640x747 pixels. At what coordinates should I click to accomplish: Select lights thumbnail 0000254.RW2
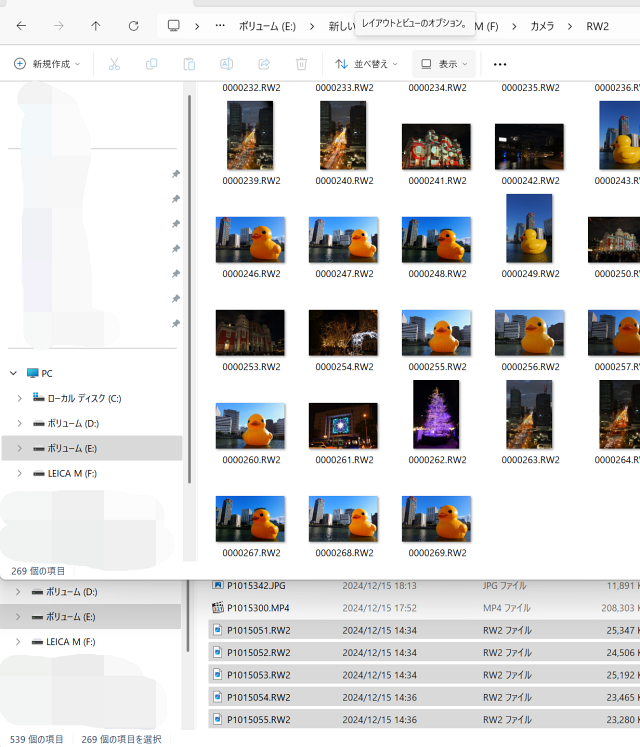(x=343, y=333)
